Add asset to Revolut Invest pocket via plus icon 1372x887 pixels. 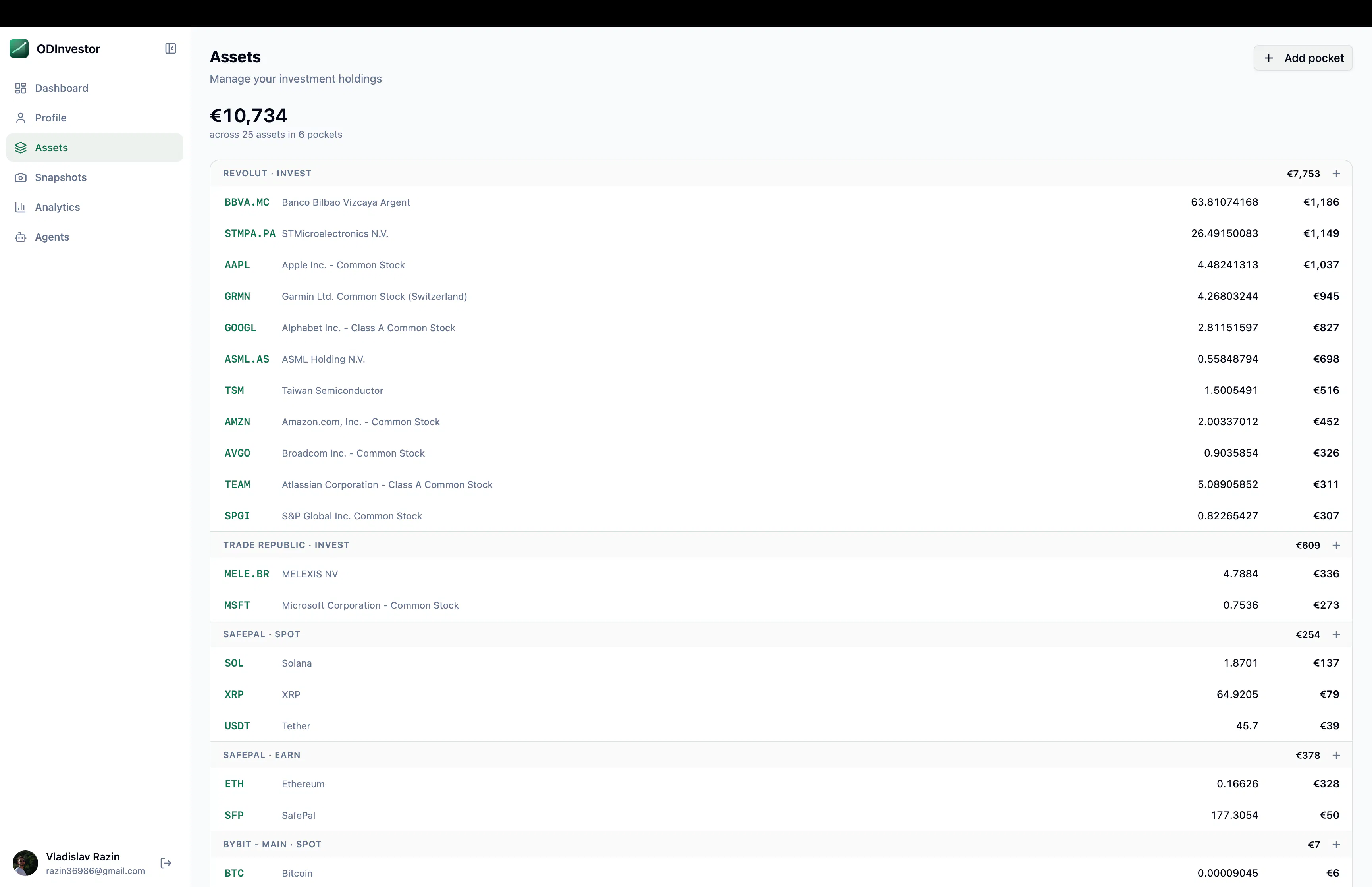(1336, 174)
